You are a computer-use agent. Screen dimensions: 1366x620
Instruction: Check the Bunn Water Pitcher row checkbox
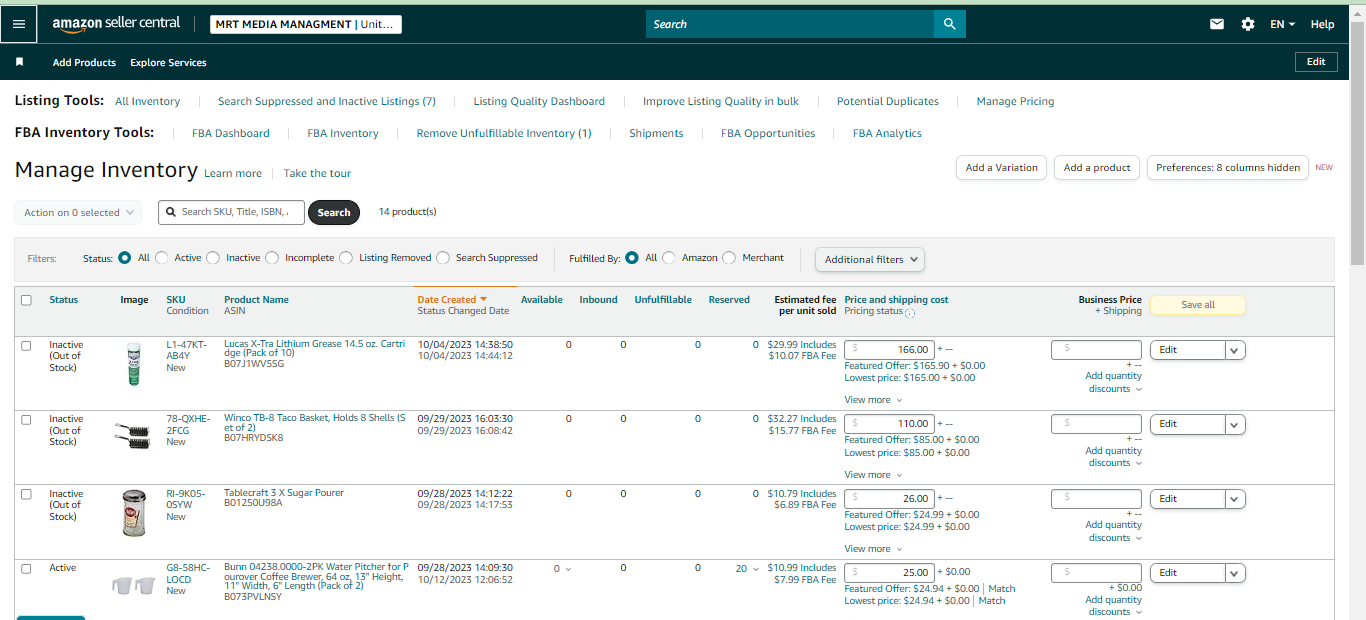26,568
